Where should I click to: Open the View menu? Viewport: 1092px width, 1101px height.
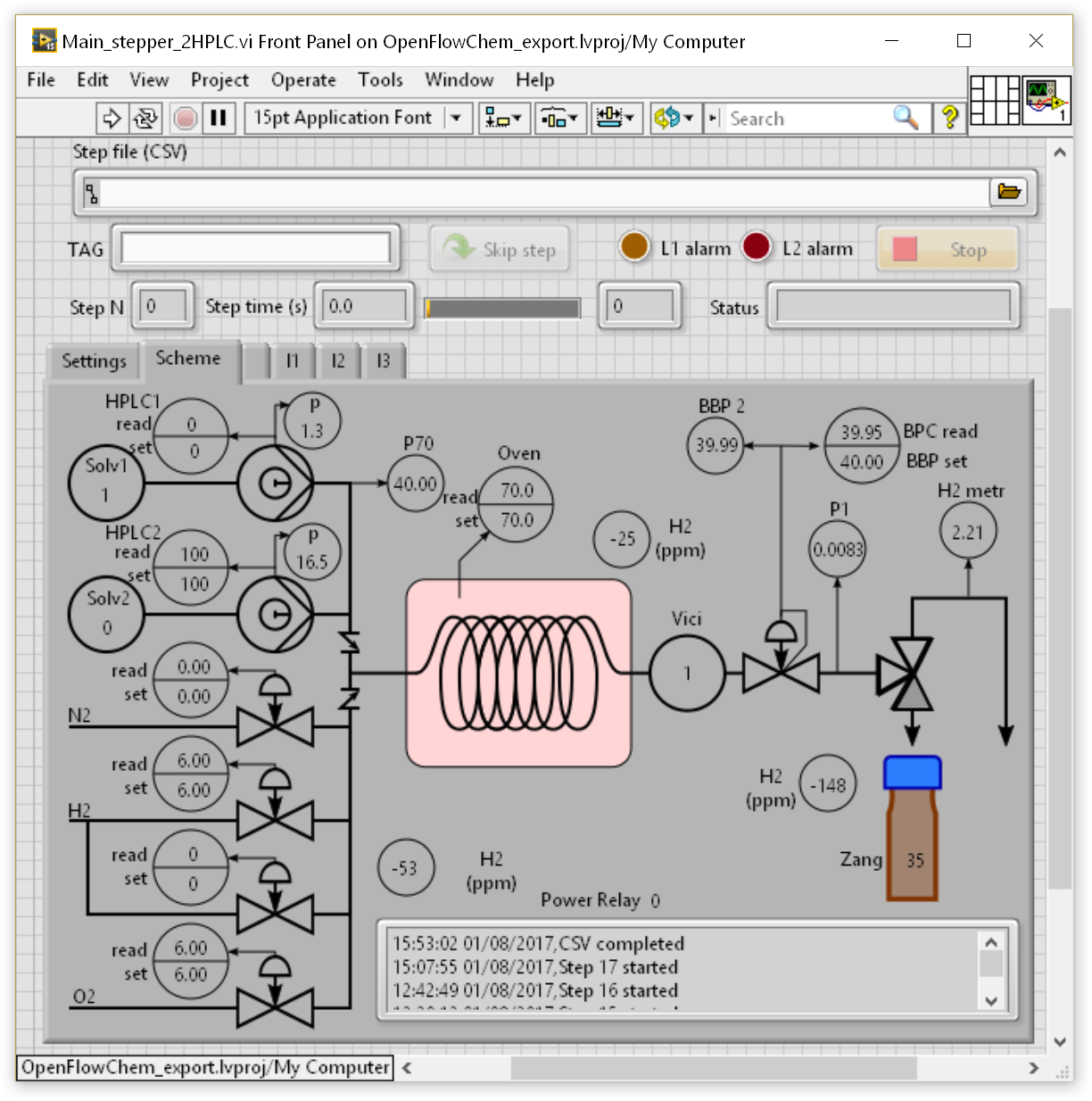tap(149, 79)
